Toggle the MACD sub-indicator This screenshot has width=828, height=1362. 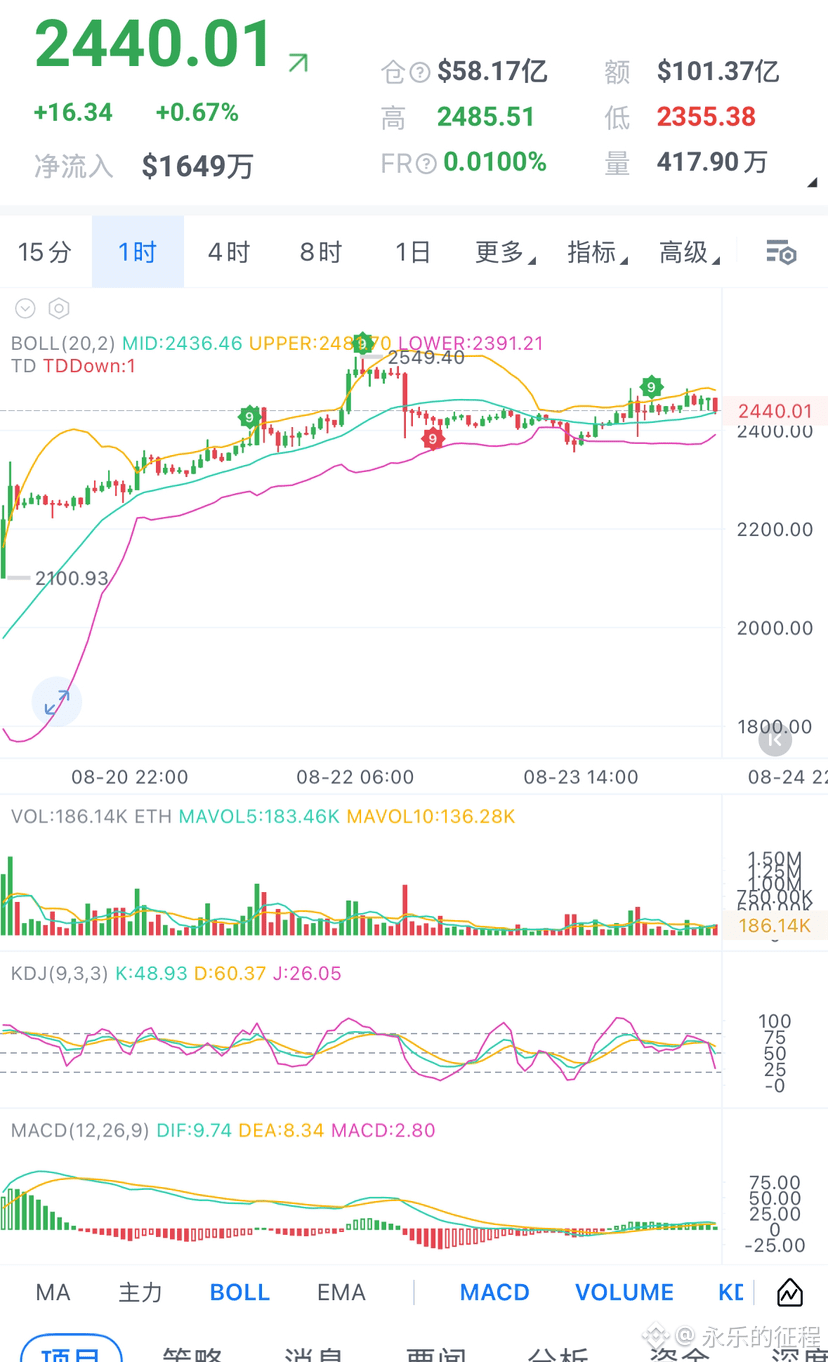[495, 1292]
